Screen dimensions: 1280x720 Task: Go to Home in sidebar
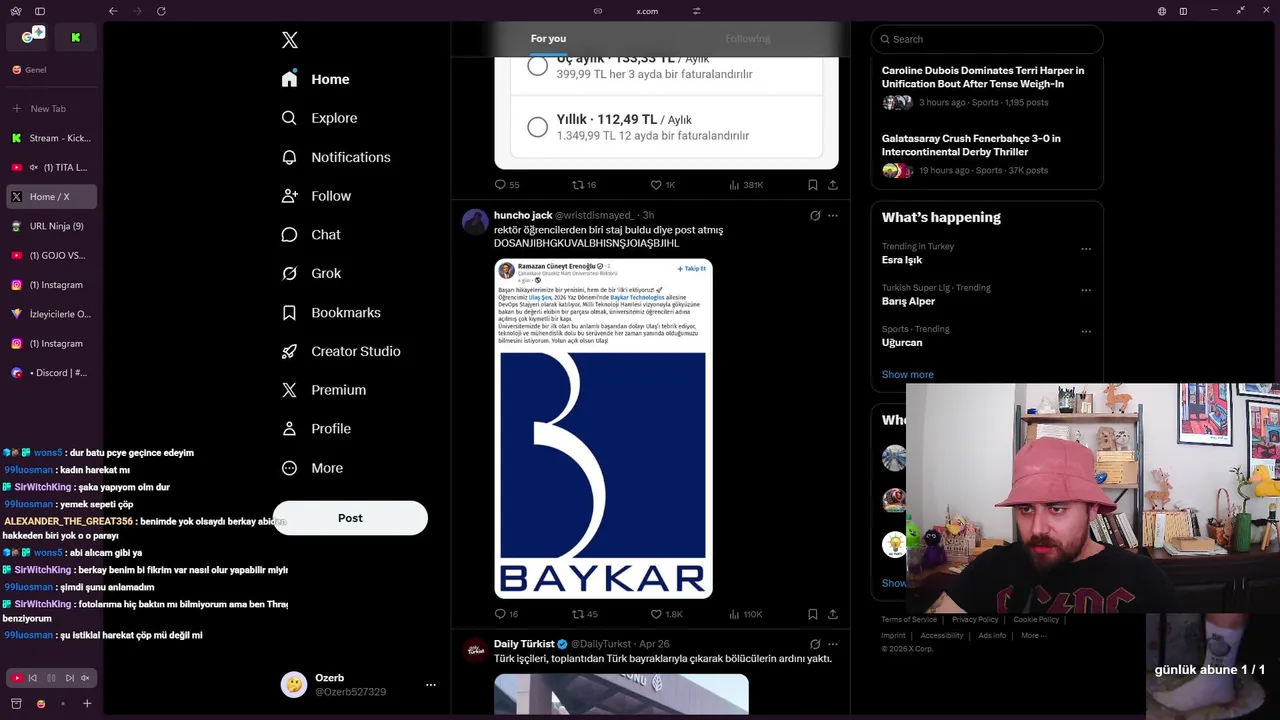pyautogui.click(x=316, y=79)
